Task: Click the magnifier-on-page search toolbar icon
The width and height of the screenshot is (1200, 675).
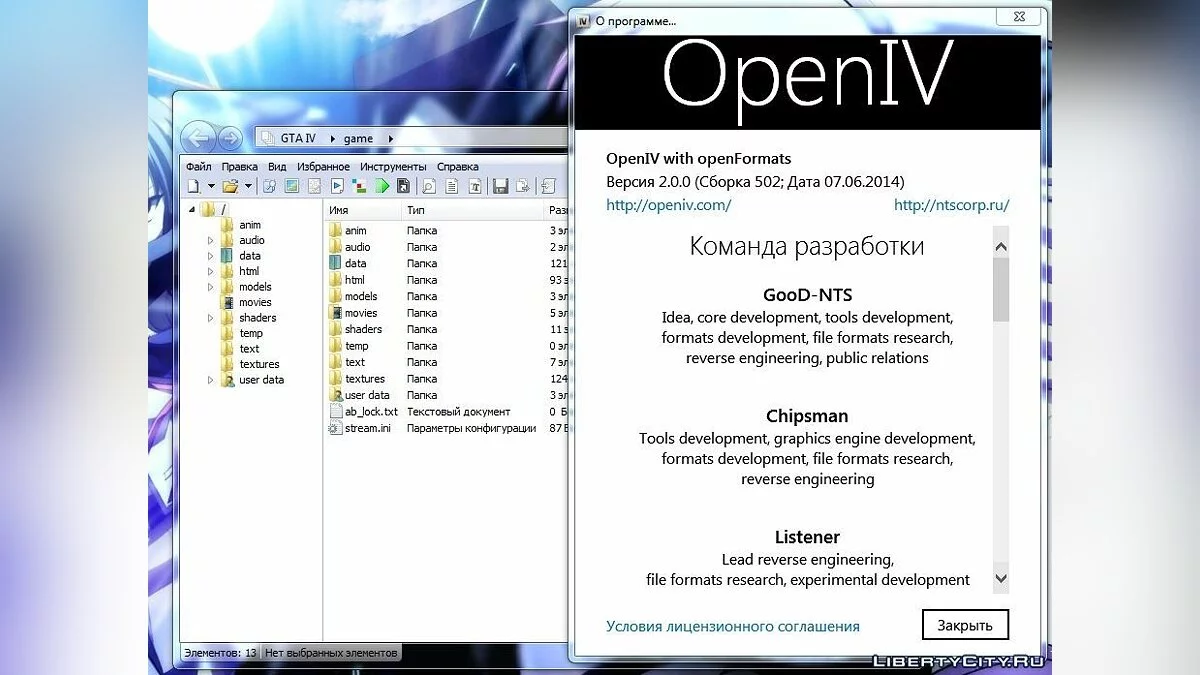Action: pyautogui.click(x=428, y=186)
